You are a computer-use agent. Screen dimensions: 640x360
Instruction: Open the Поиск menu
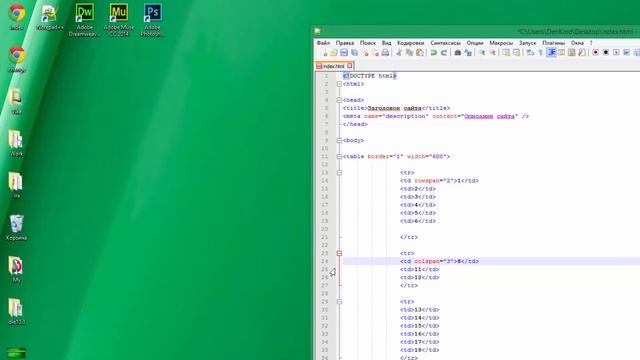[x=368, y=43]
